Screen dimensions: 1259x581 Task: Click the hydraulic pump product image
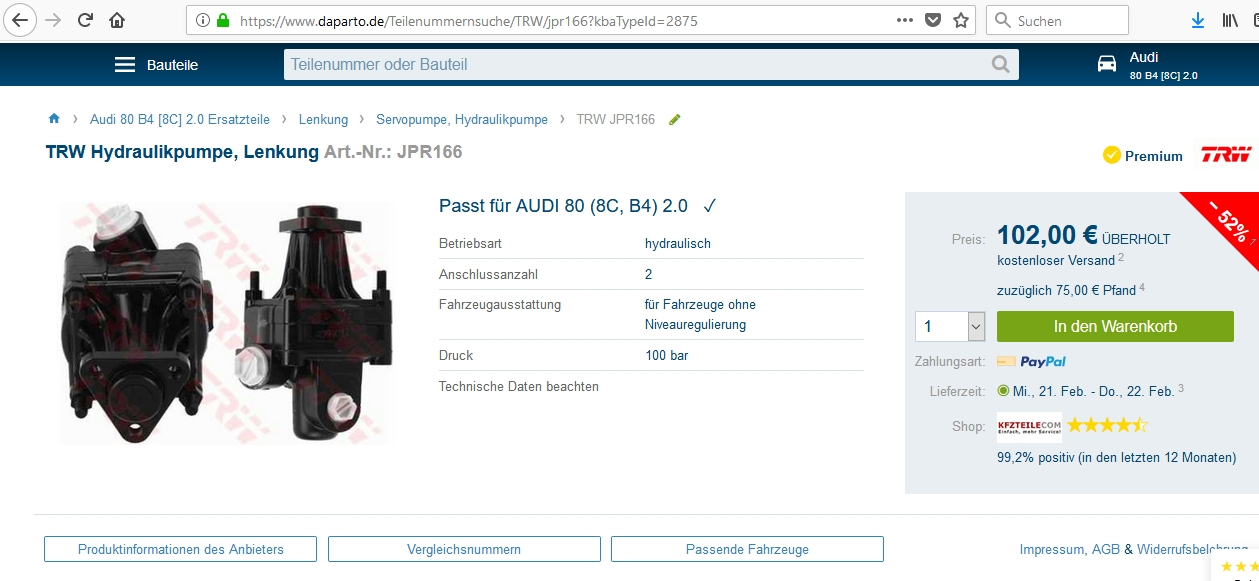pyautogui.click(x=227, y=322)
